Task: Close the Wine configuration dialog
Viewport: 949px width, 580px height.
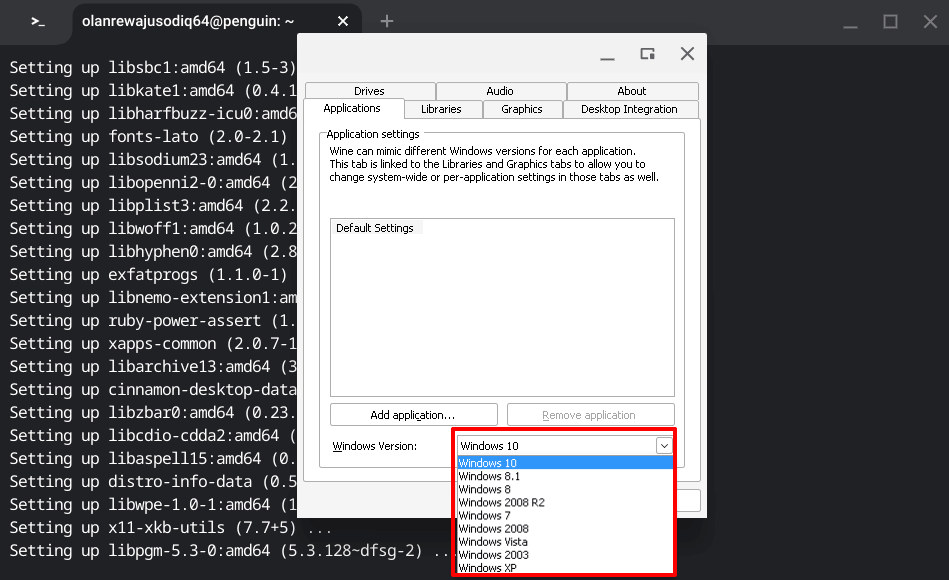Action: click(687, 54)
